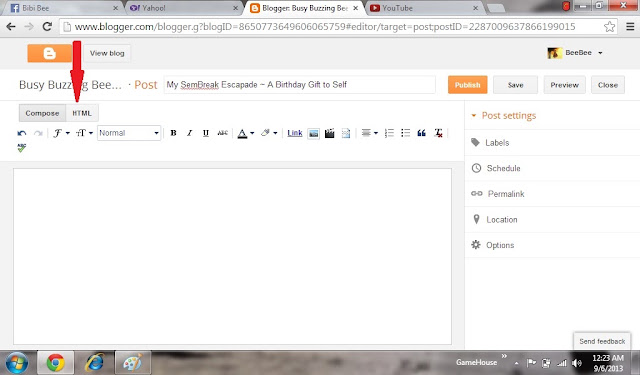The height and width of the screenshot is (375, 640).
Task: Close the post editor
Action: pos(608,85)
